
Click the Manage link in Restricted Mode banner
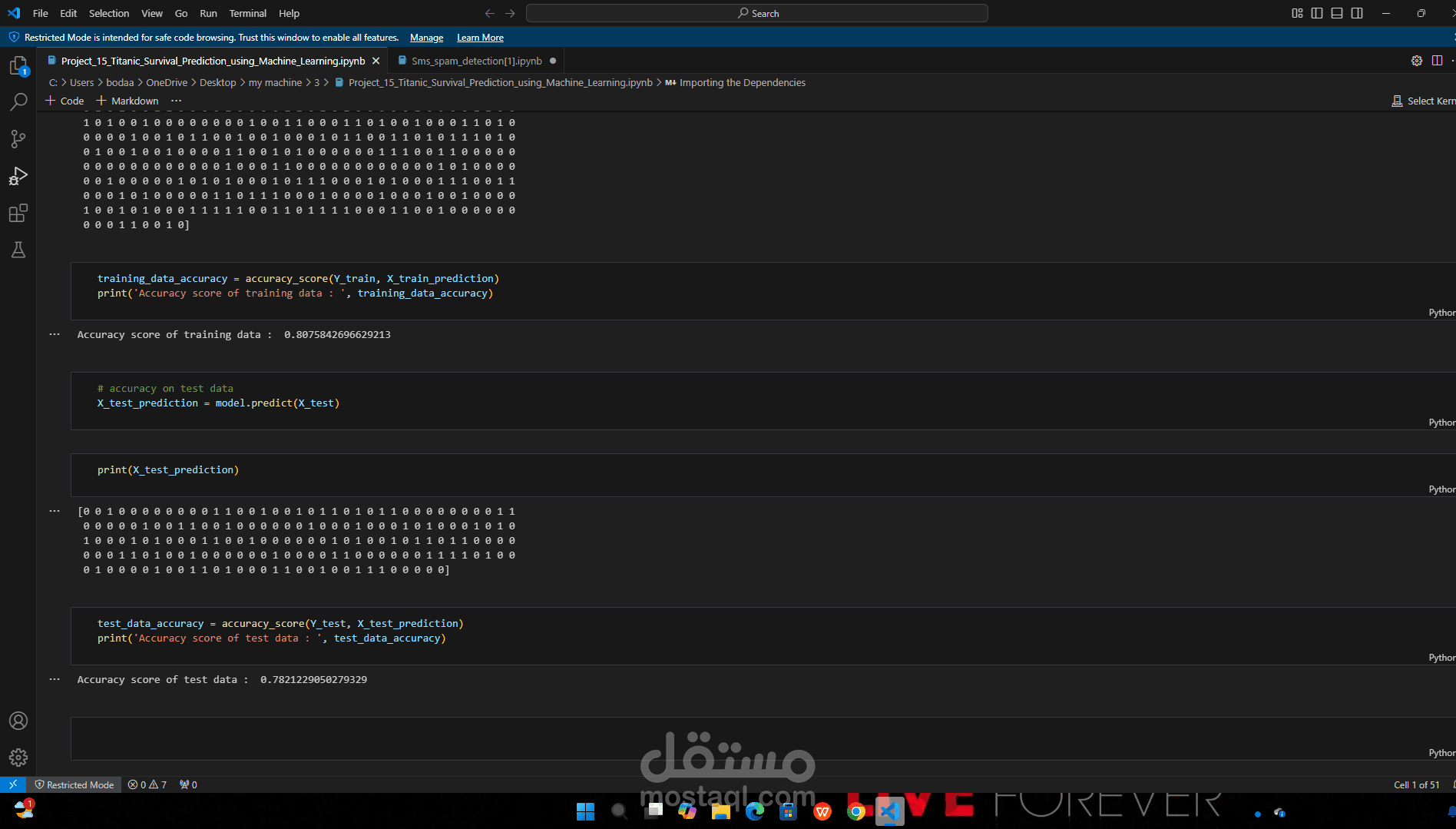(x=426, y=38)
